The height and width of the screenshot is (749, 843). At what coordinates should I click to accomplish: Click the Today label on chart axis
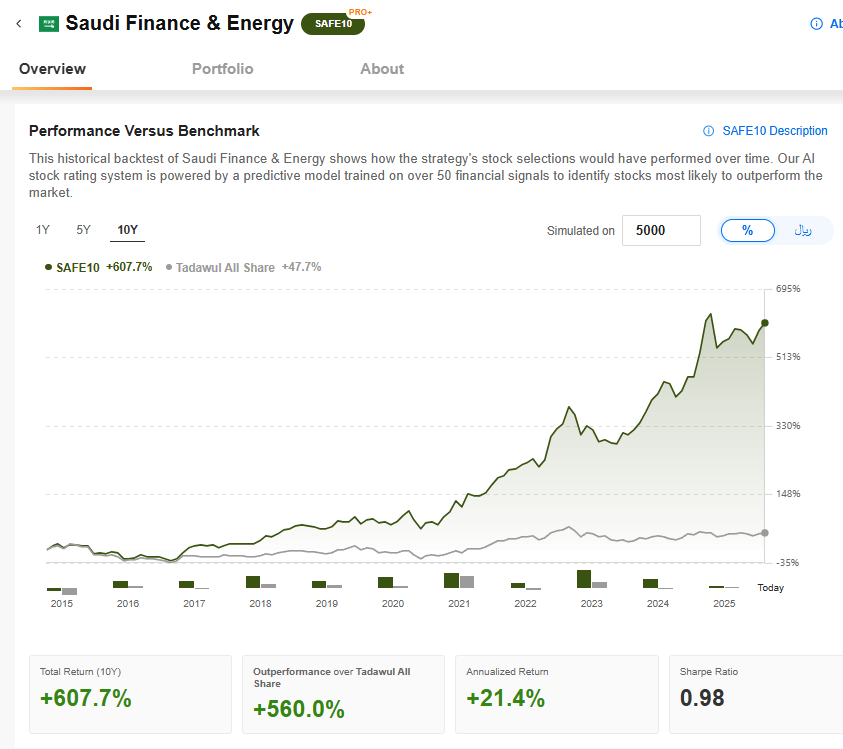(x=770, y=588)
